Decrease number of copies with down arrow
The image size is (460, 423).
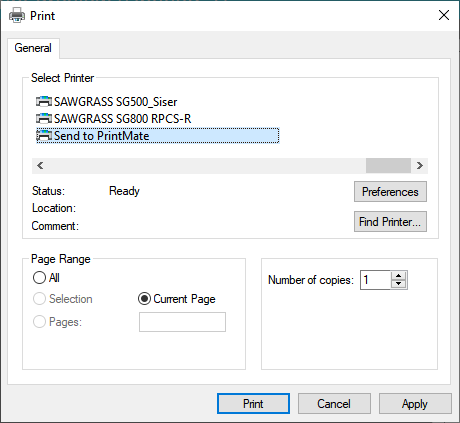[x=399, y=284]
